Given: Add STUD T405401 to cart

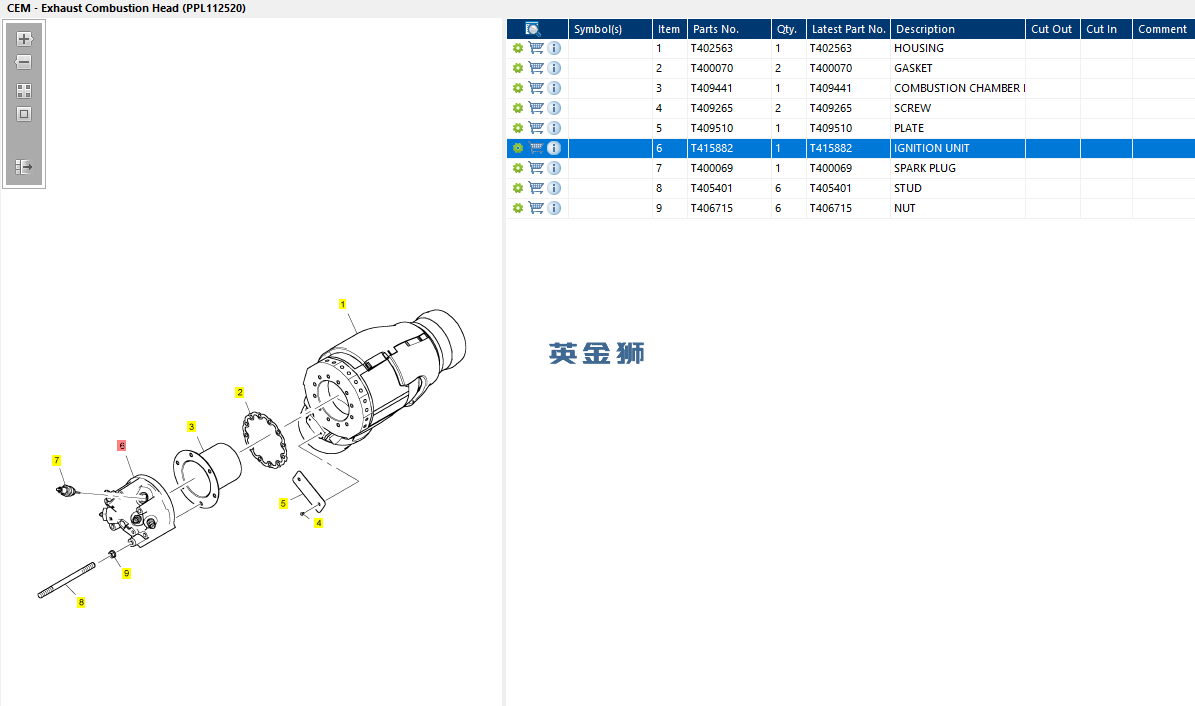Looking at the screenshot, I should coord(537,188).
